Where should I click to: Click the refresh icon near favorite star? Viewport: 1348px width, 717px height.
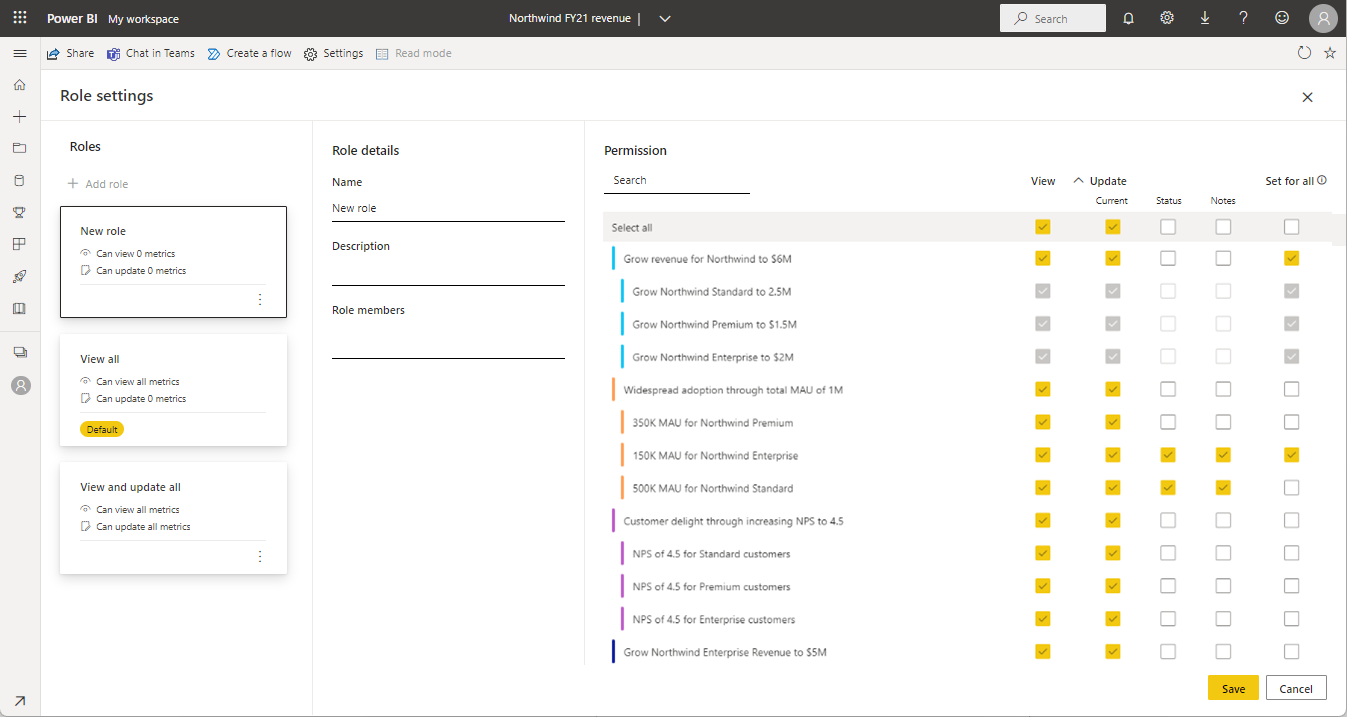[x=1304, y=53]
